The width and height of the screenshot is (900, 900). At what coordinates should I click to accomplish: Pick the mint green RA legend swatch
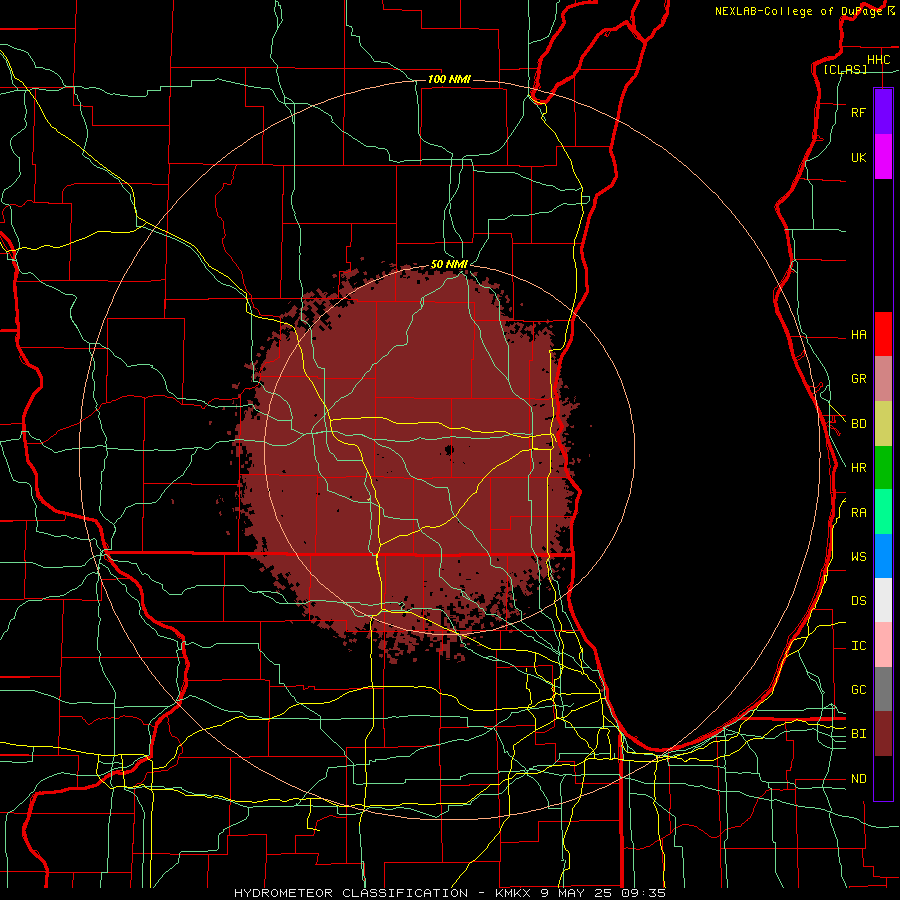tap(883, 512)
